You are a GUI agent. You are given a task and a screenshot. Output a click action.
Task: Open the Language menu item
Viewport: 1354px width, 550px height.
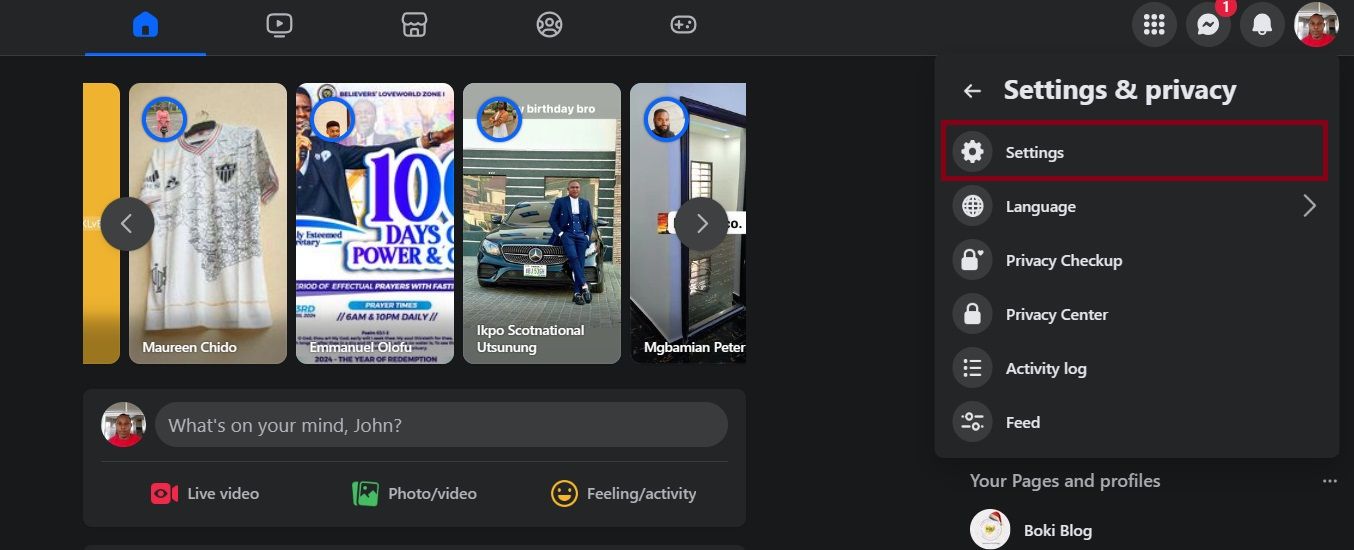(x=1134, y=206)
